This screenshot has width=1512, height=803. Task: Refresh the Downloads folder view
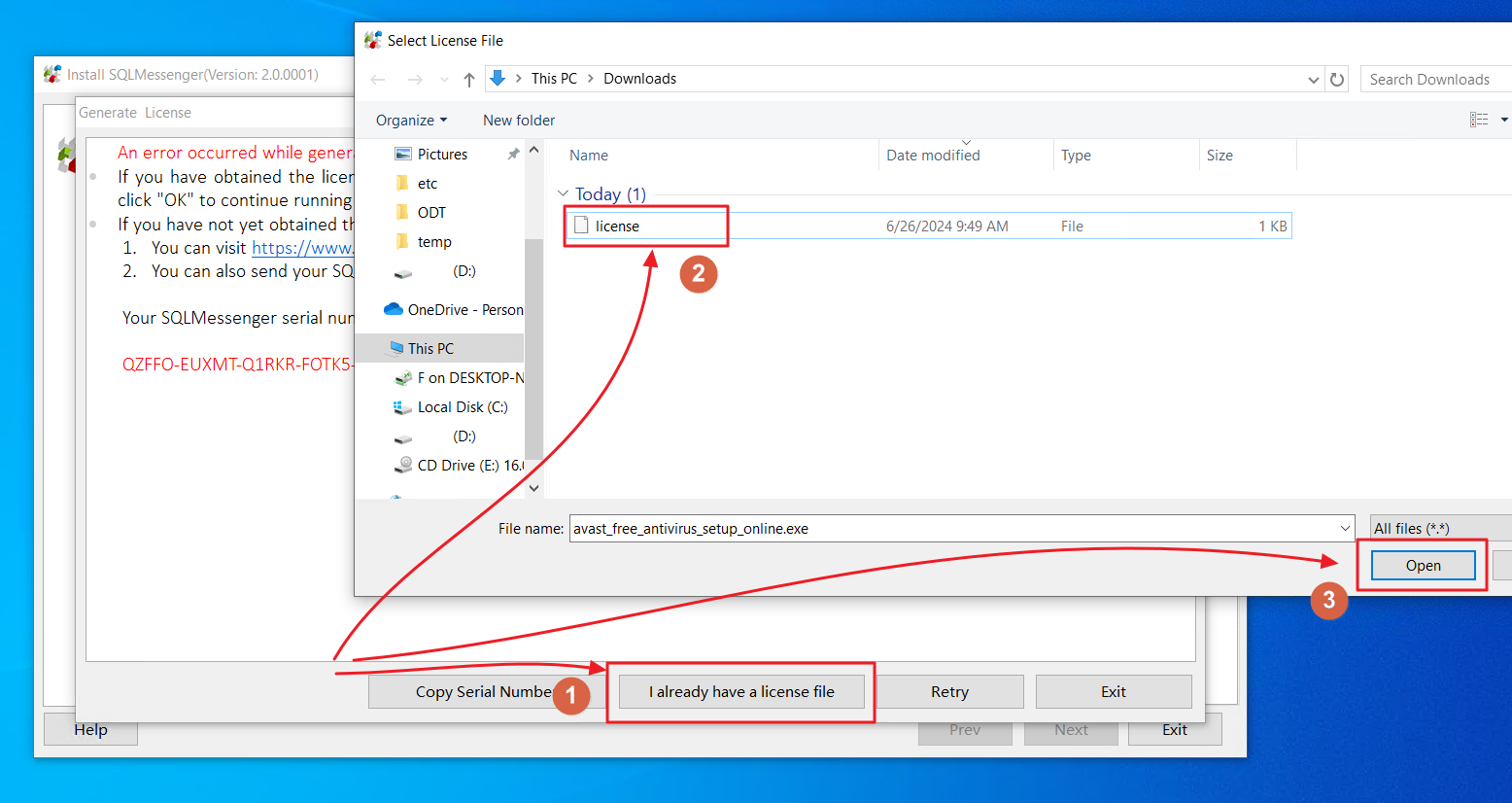tap(1337, 80)
